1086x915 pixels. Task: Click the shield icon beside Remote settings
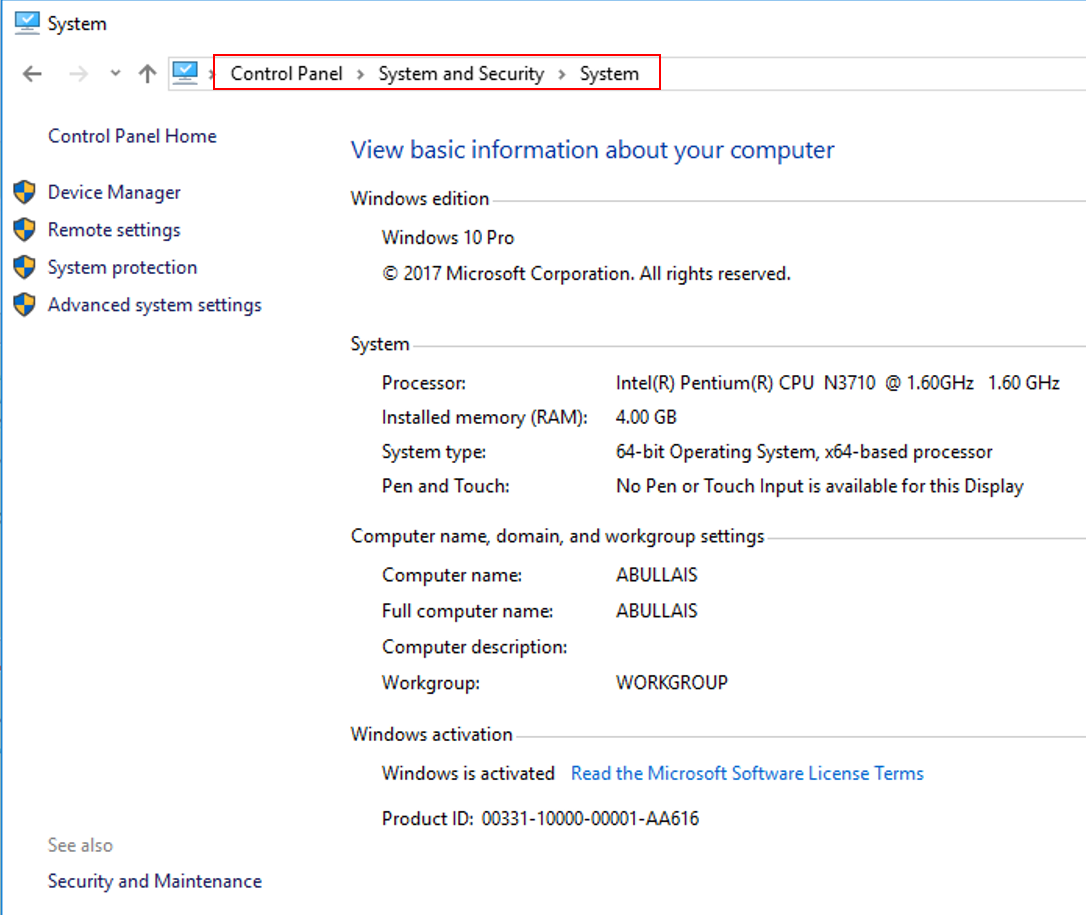coord(25,229)
